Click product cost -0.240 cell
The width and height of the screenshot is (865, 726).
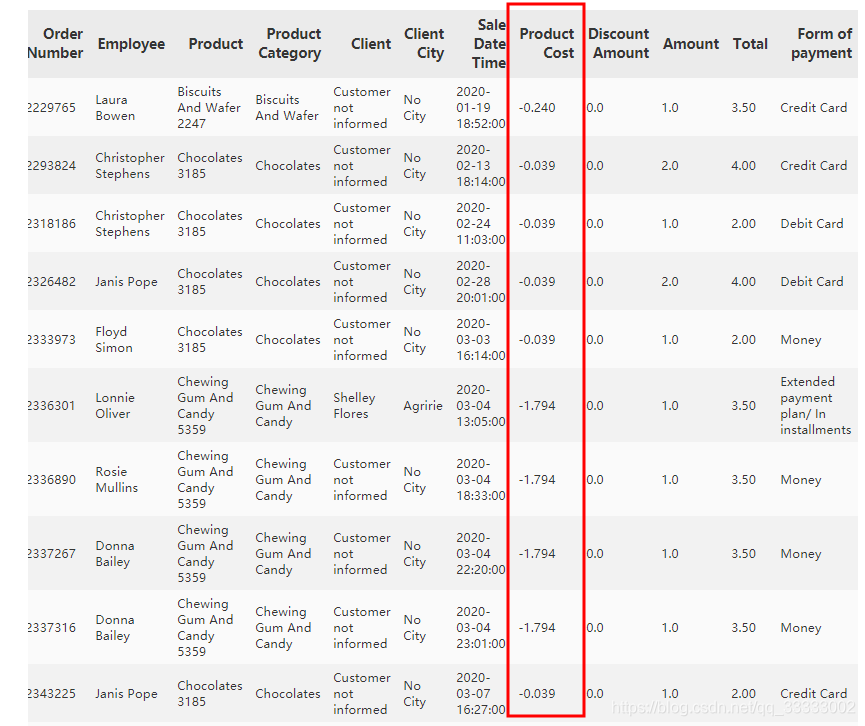coord(537,108)
